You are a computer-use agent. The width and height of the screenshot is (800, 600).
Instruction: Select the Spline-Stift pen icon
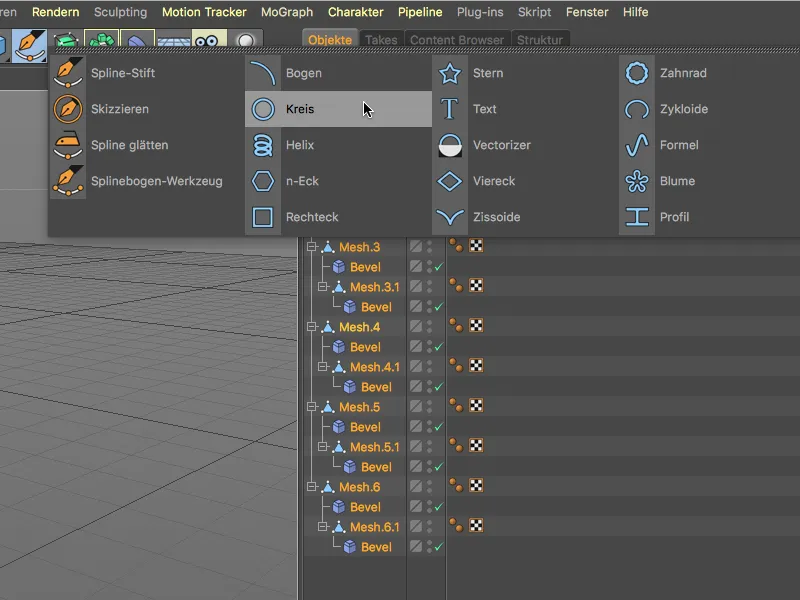(x=68, y=72)
